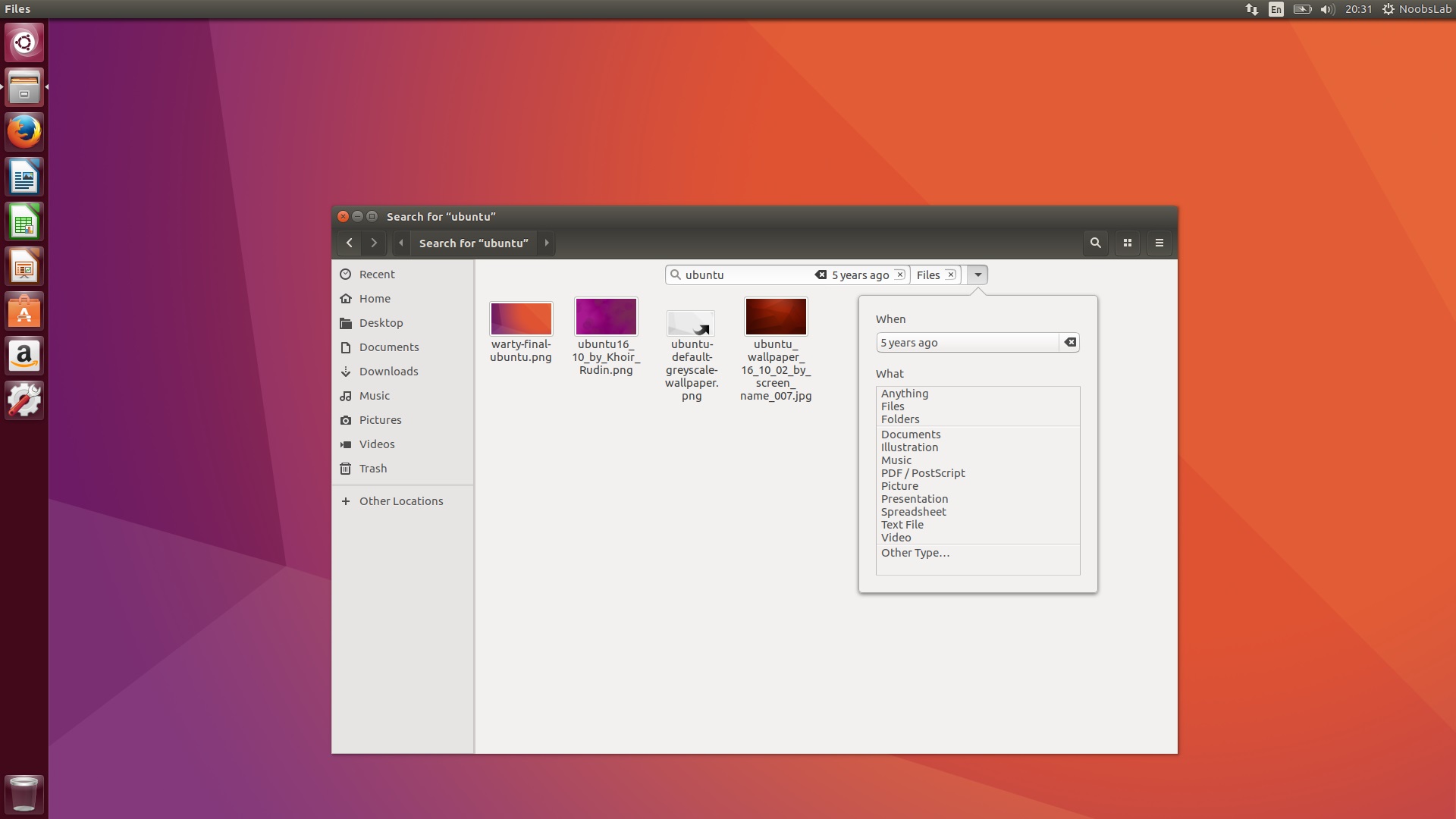The height and width of the screenshot is (819, 1456).
Task: Click the breadcrumb chevron after "Search for ubuntu"
Action: tap(547, 243)
